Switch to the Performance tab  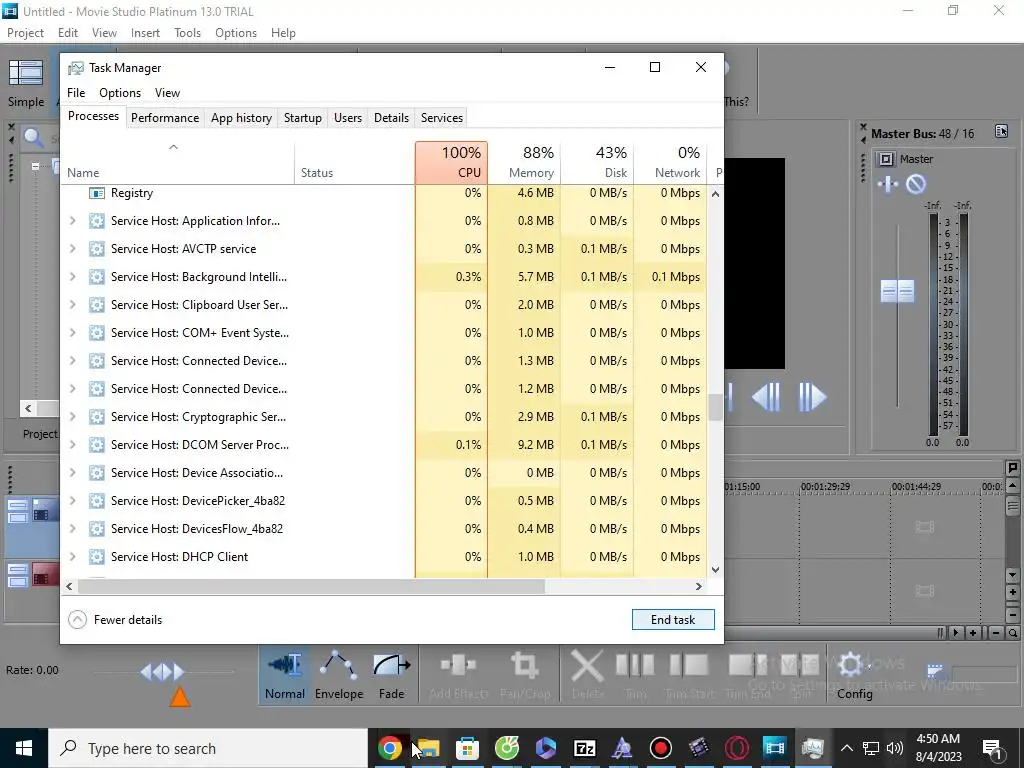[165, 118]
